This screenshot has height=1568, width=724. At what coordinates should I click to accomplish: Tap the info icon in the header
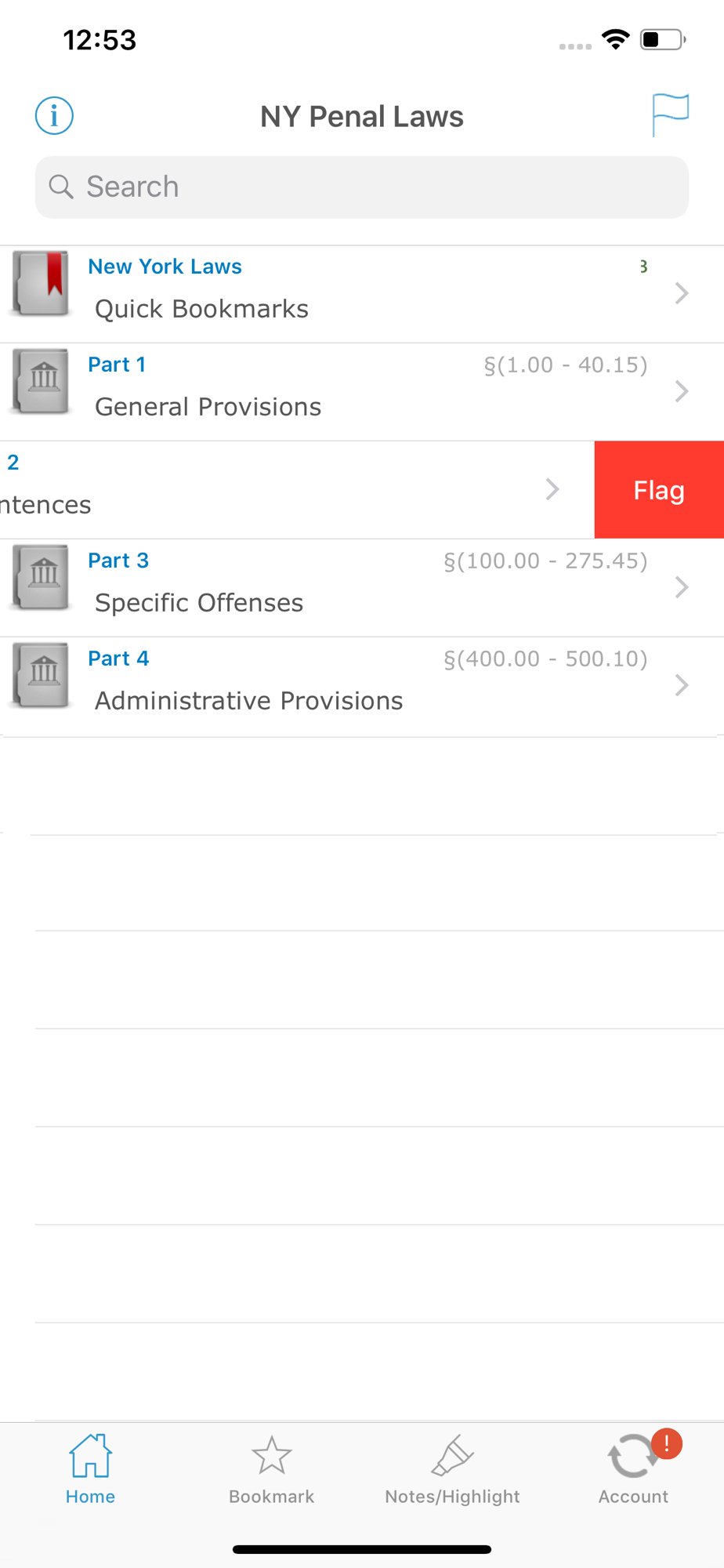54,116
